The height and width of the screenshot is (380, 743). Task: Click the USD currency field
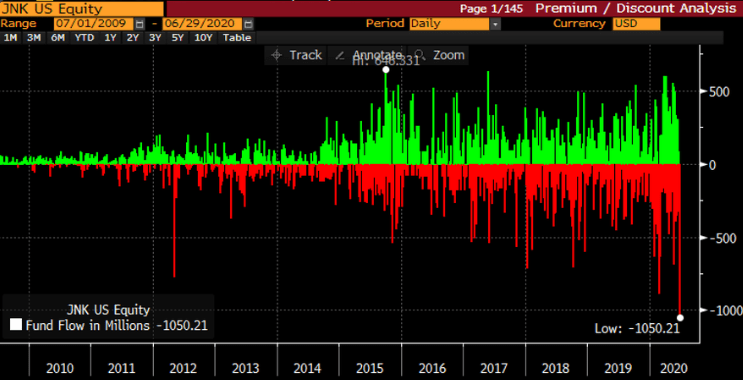tap(636, 24)
